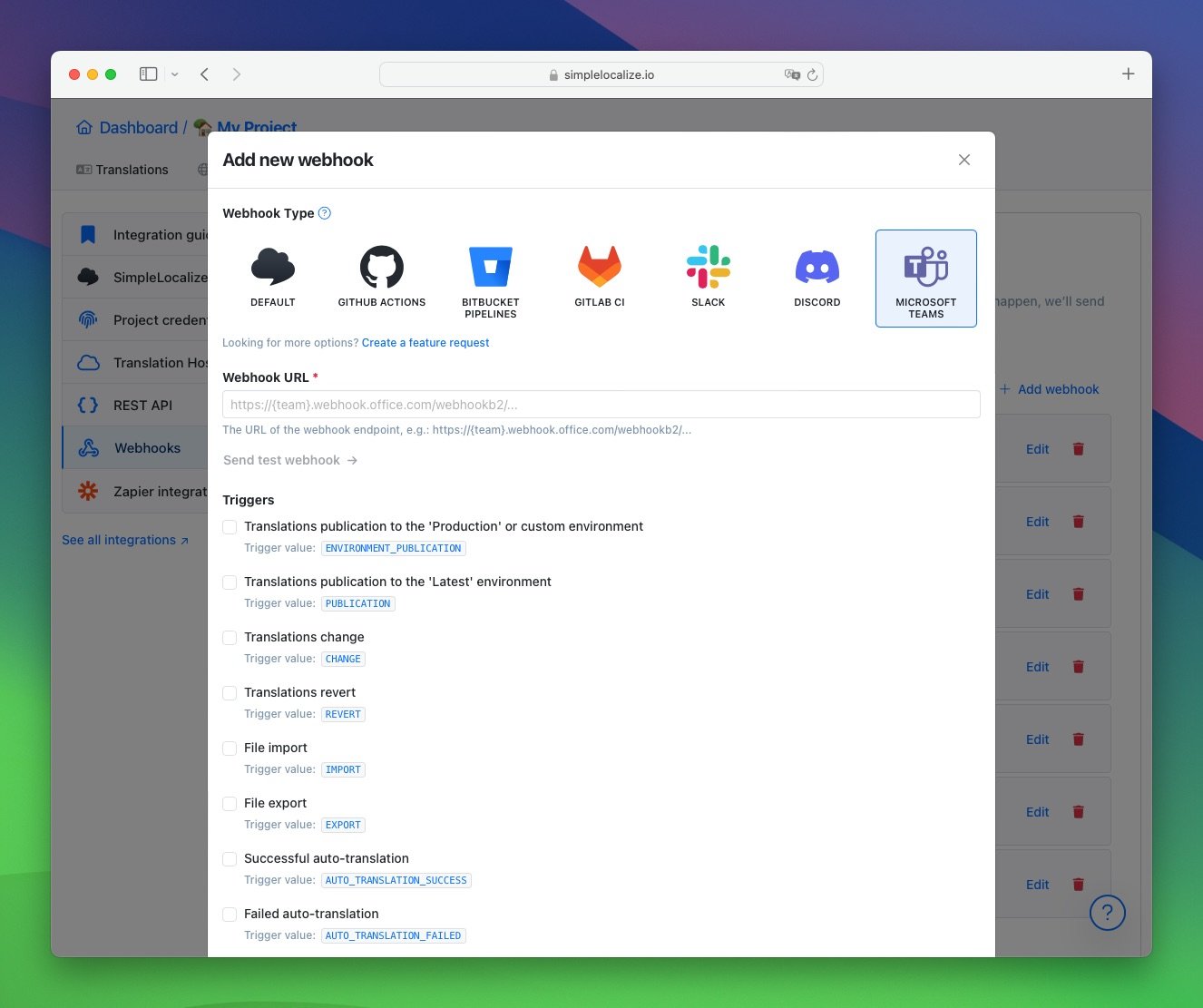
Task: Open the round help button
Action: pyautogui.click(x=1107, y=913)
